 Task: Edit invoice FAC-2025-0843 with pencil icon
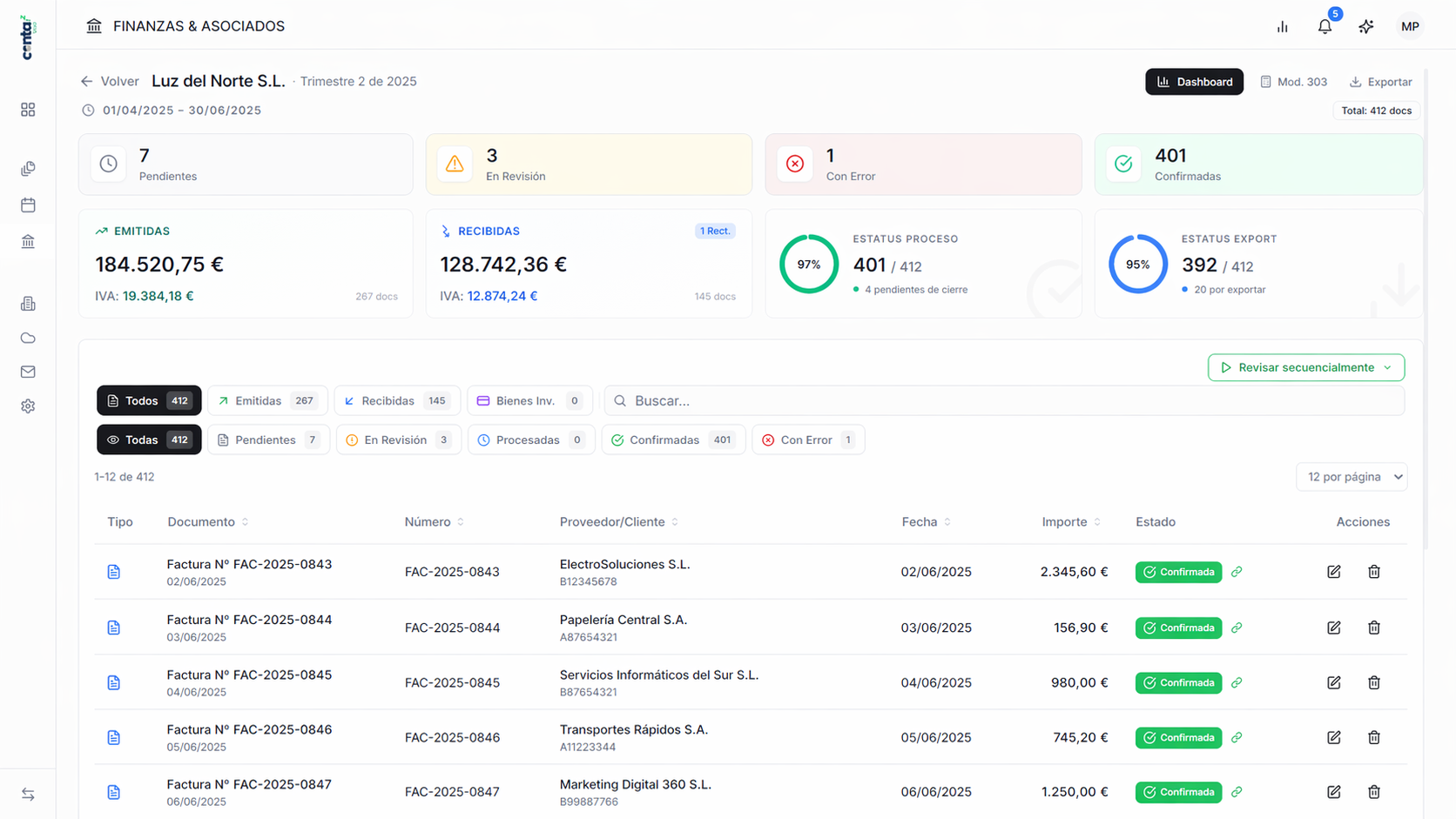pyautogui.click(x=1333, y=572)
